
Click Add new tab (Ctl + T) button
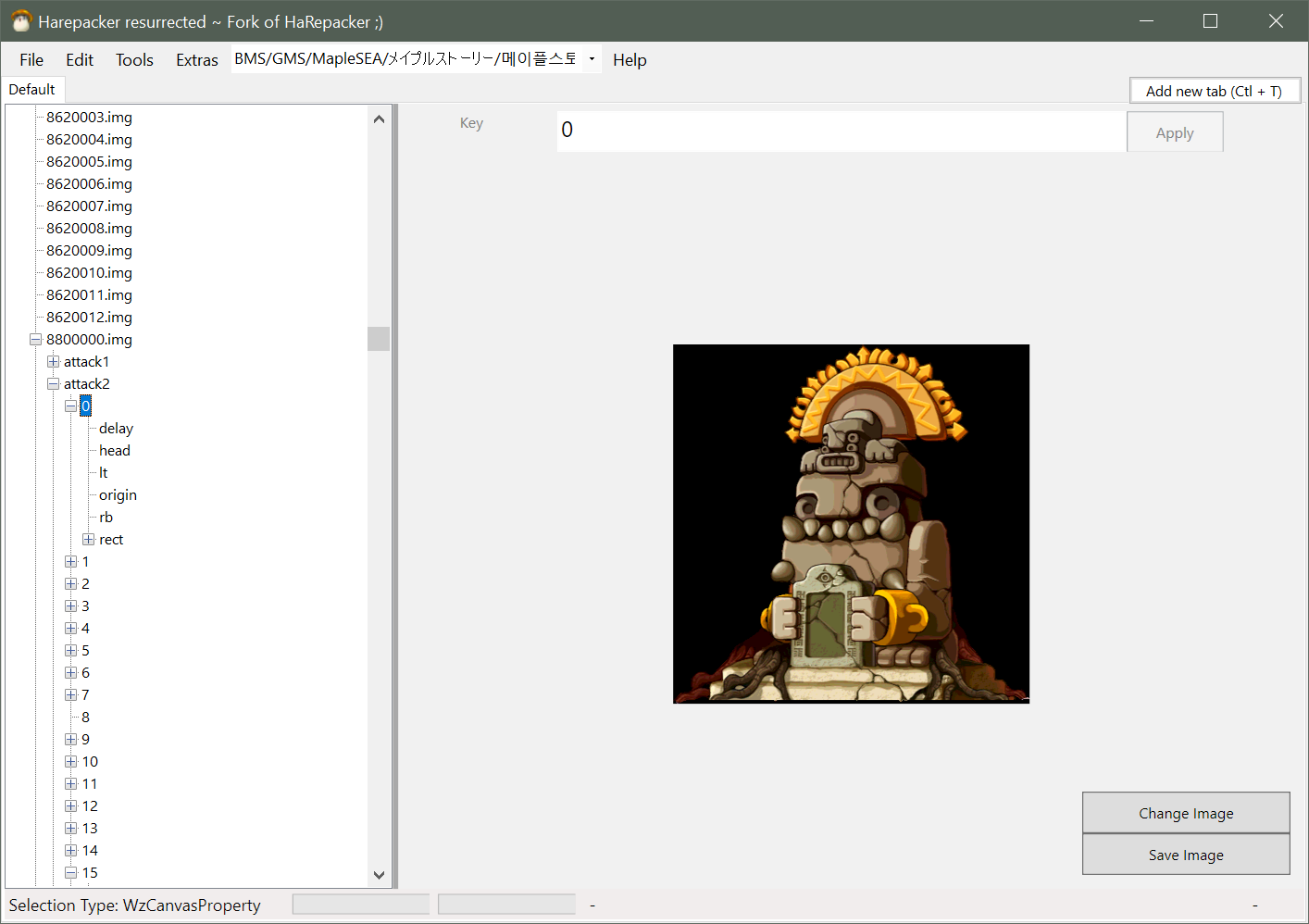tap(1215, 91)
